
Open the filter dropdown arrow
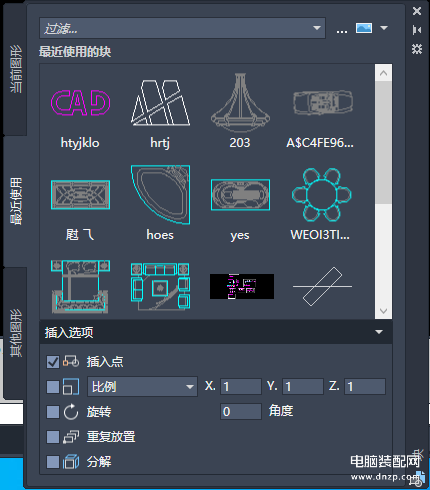(317, 28)
